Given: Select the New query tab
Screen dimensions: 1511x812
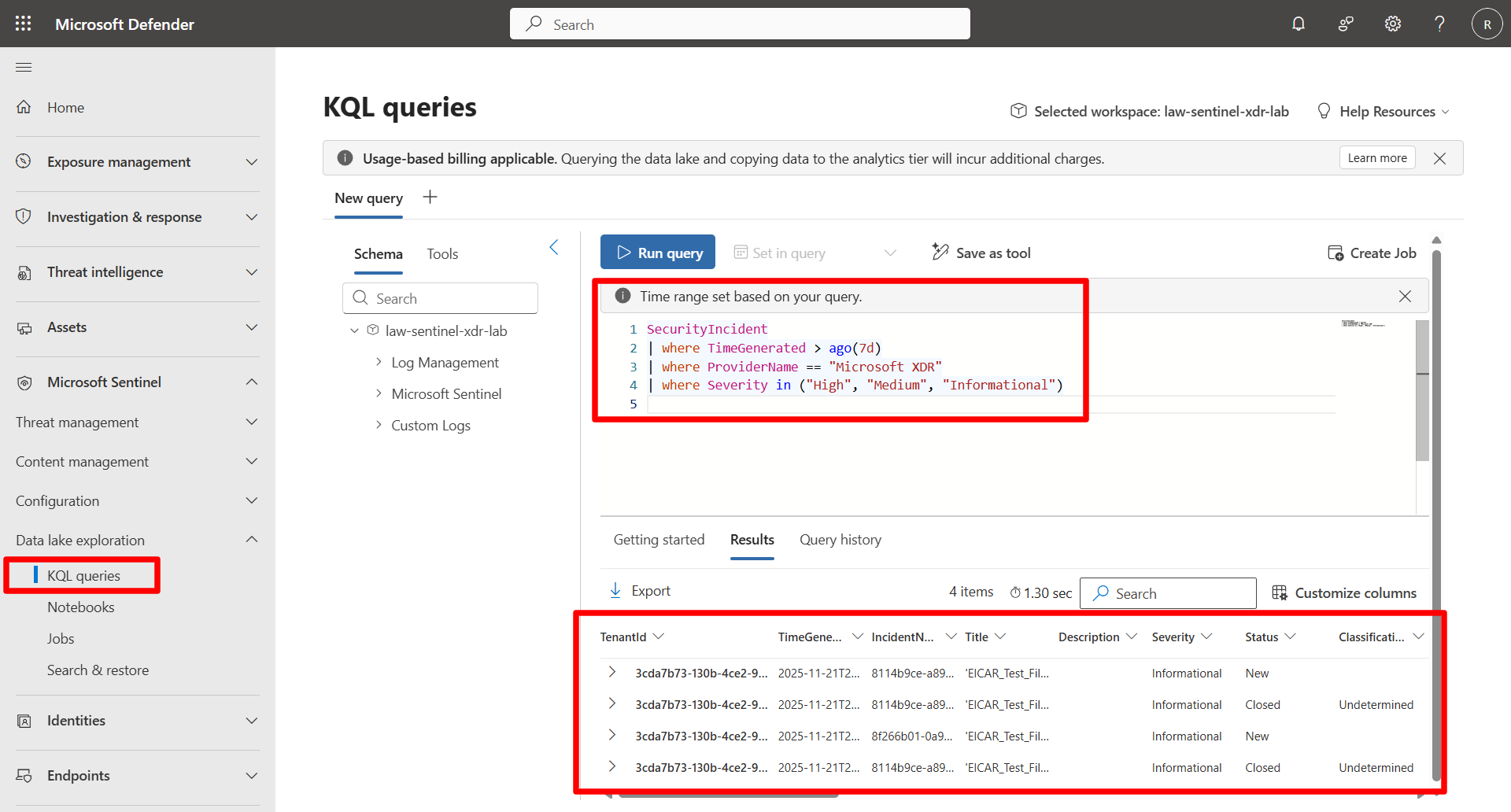Looking at the screenshot, I should click(x=368, y=198).
